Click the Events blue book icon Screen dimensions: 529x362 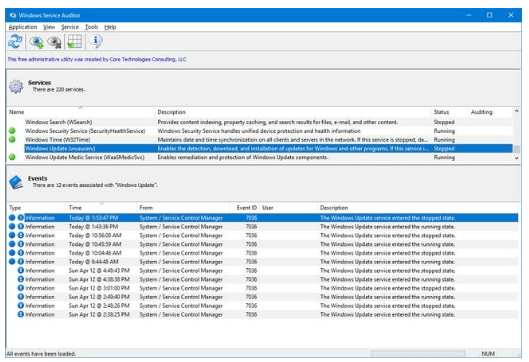16,182
